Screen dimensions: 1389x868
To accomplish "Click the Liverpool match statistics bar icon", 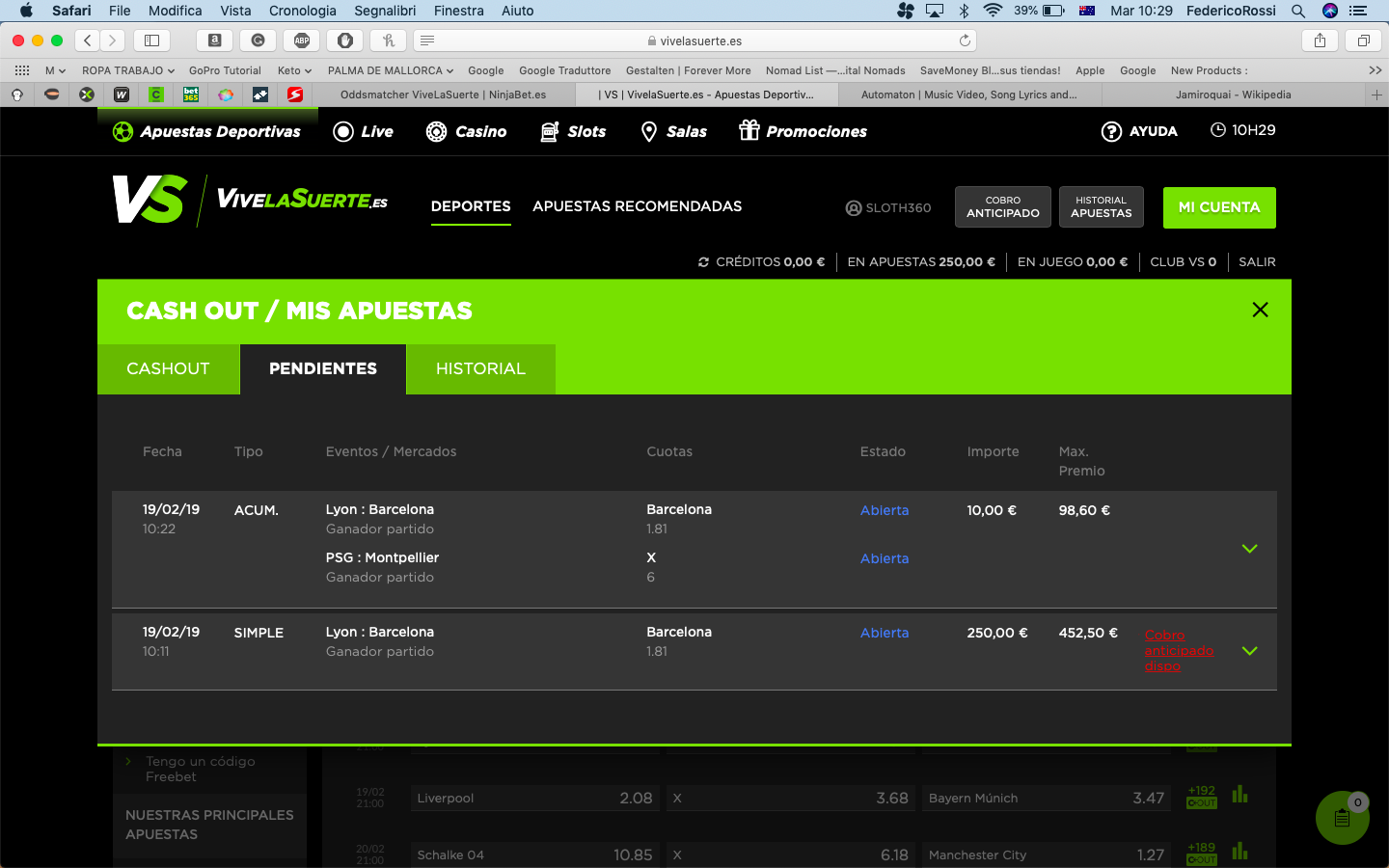I will click(x=1239, y=796).
